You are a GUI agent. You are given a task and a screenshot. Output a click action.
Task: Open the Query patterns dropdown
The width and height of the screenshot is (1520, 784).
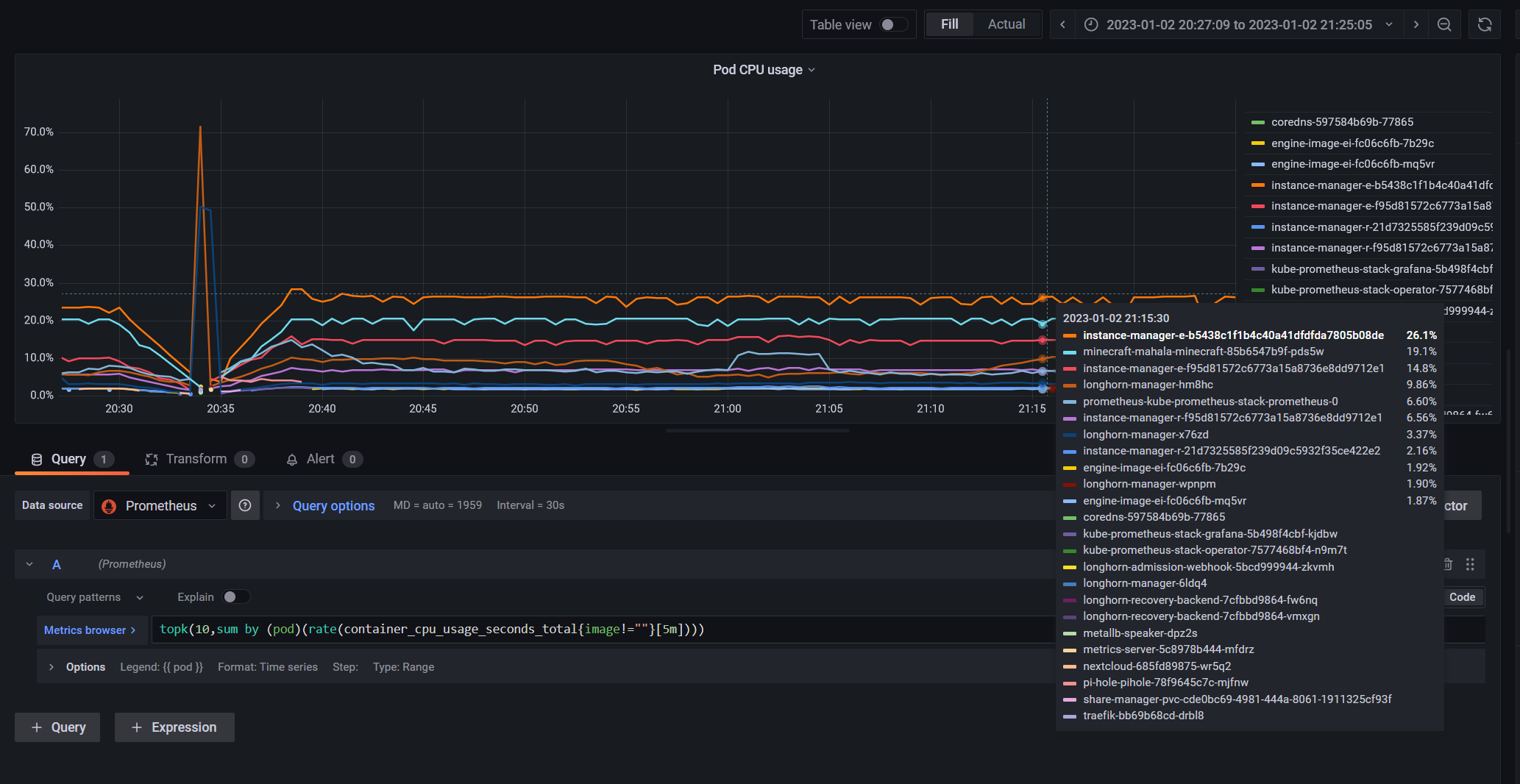pos(93,597)
